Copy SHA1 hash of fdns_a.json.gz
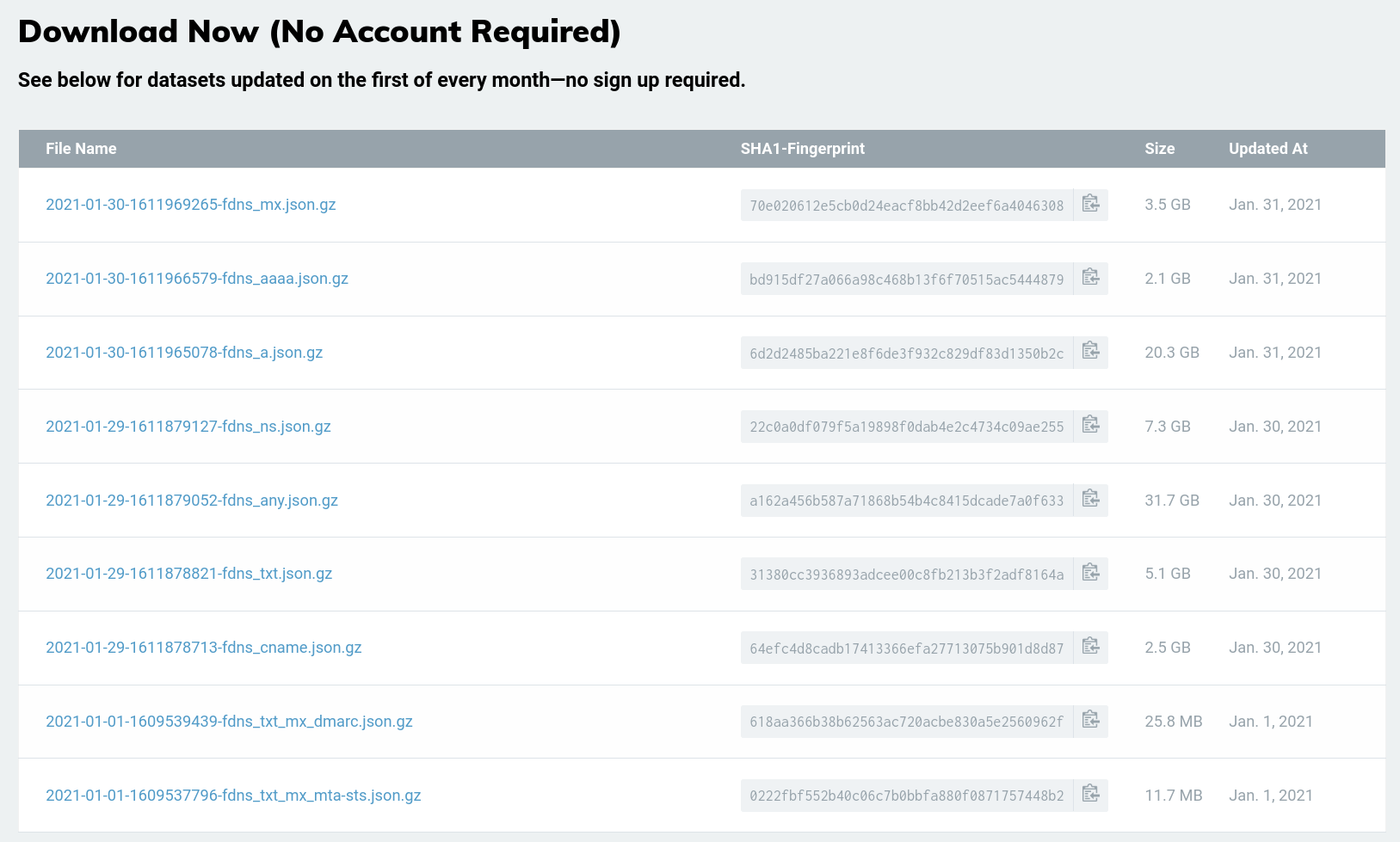This screenshot has height=842, width=1400. point(1090,353)
